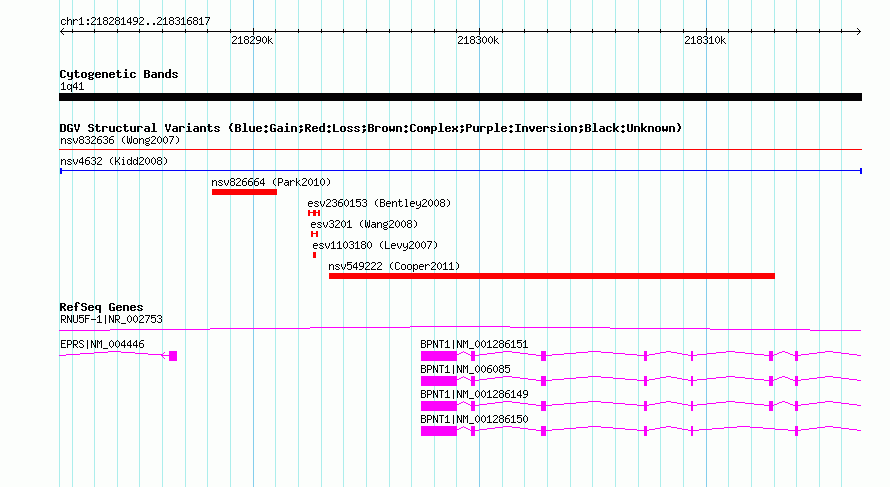
Task: Click the BPNT1|NM_001286151 transcript label
Action: pyautogui.click(x=474, y=345)
